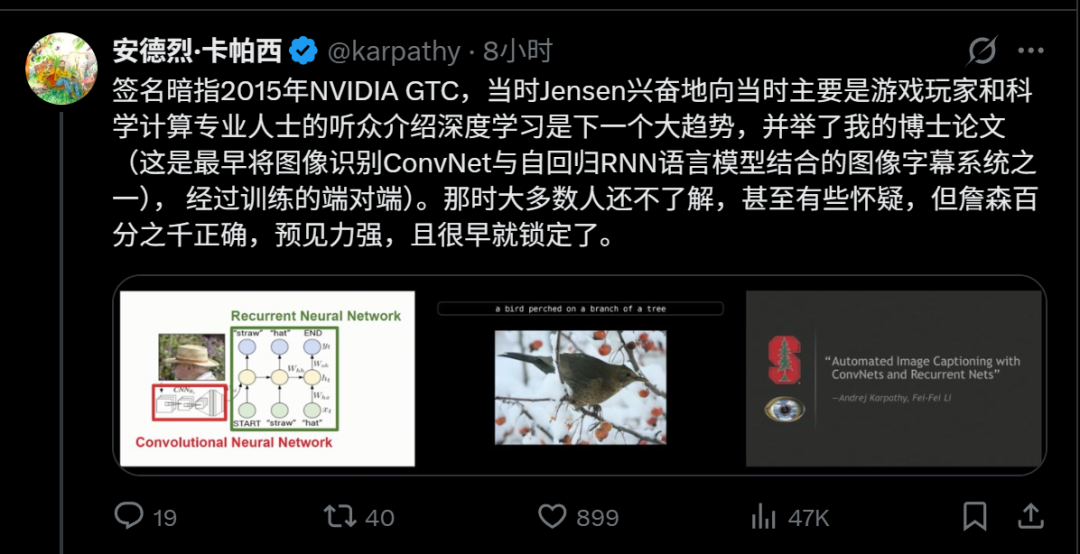The image size is (1080, 554).
Task: Click the repost arrows icon
Action: 340,515
